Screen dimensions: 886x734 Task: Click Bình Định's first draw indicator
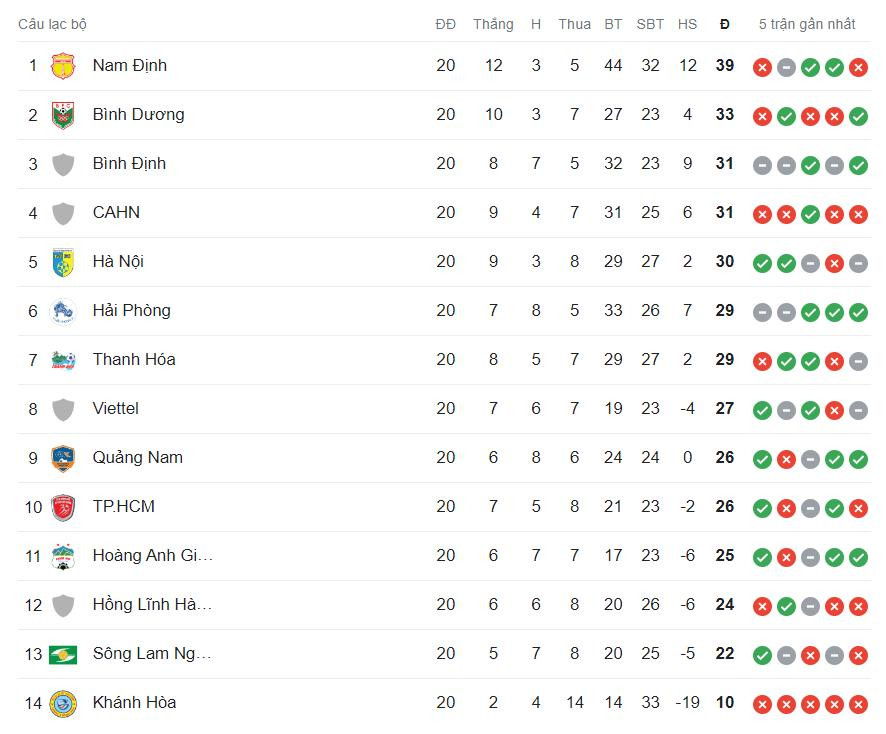(760, 163)
